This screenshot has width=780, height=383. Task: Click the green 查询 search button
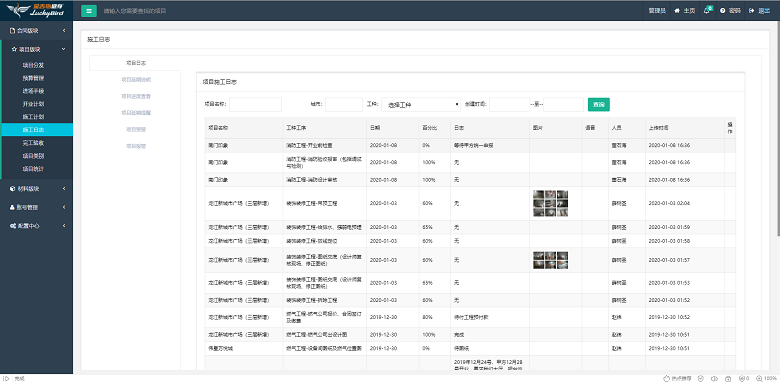598,104
